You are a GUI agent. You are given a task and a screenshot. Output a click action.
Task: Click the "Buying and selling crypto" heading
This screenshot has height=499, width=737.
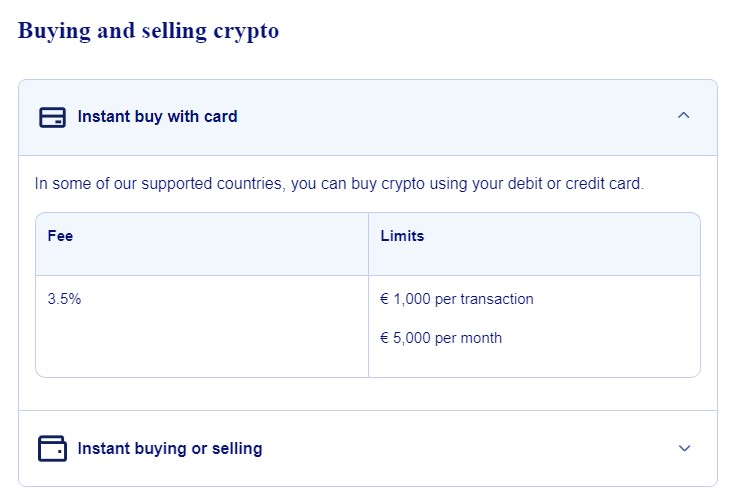(148, 31)
